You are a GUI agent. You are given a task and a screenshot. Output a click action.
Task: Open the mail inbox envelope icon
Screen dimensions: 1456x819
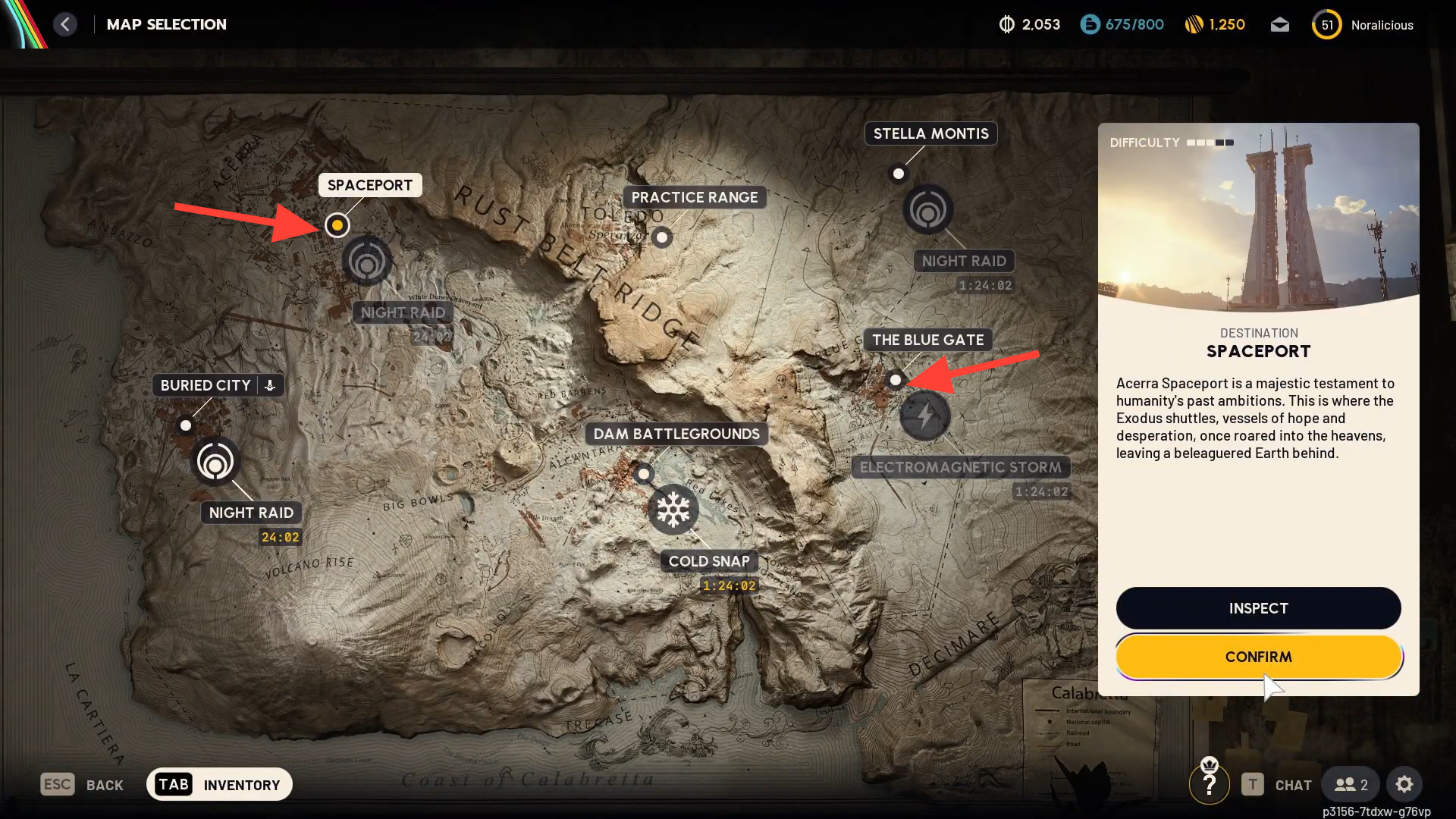tap(1279, 25)
